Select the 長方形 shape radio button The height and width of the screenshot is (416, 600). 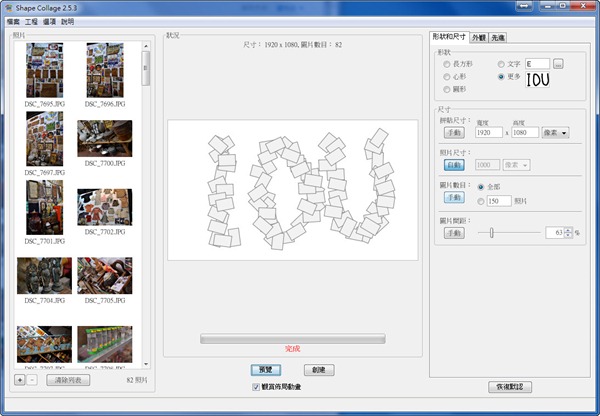pos(446,64)
